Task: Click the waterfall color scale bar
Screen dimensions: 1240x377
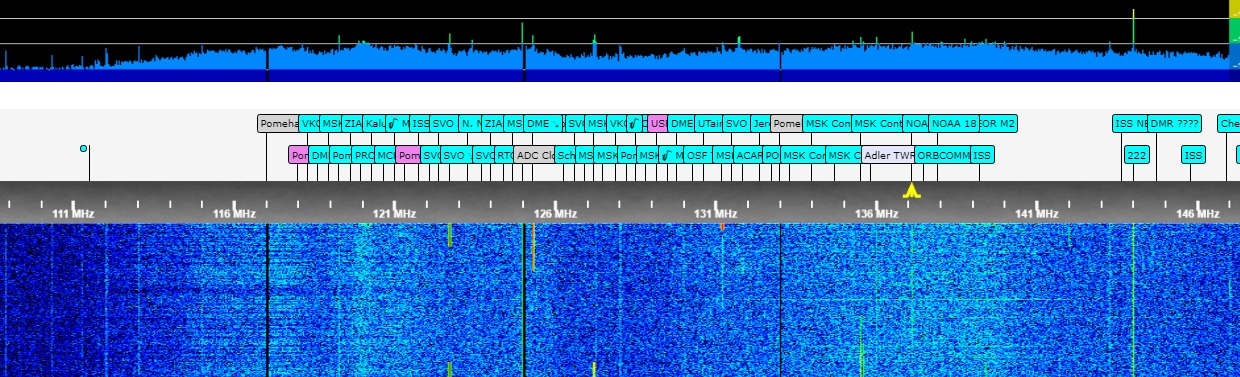Action: coord(1234,40)
